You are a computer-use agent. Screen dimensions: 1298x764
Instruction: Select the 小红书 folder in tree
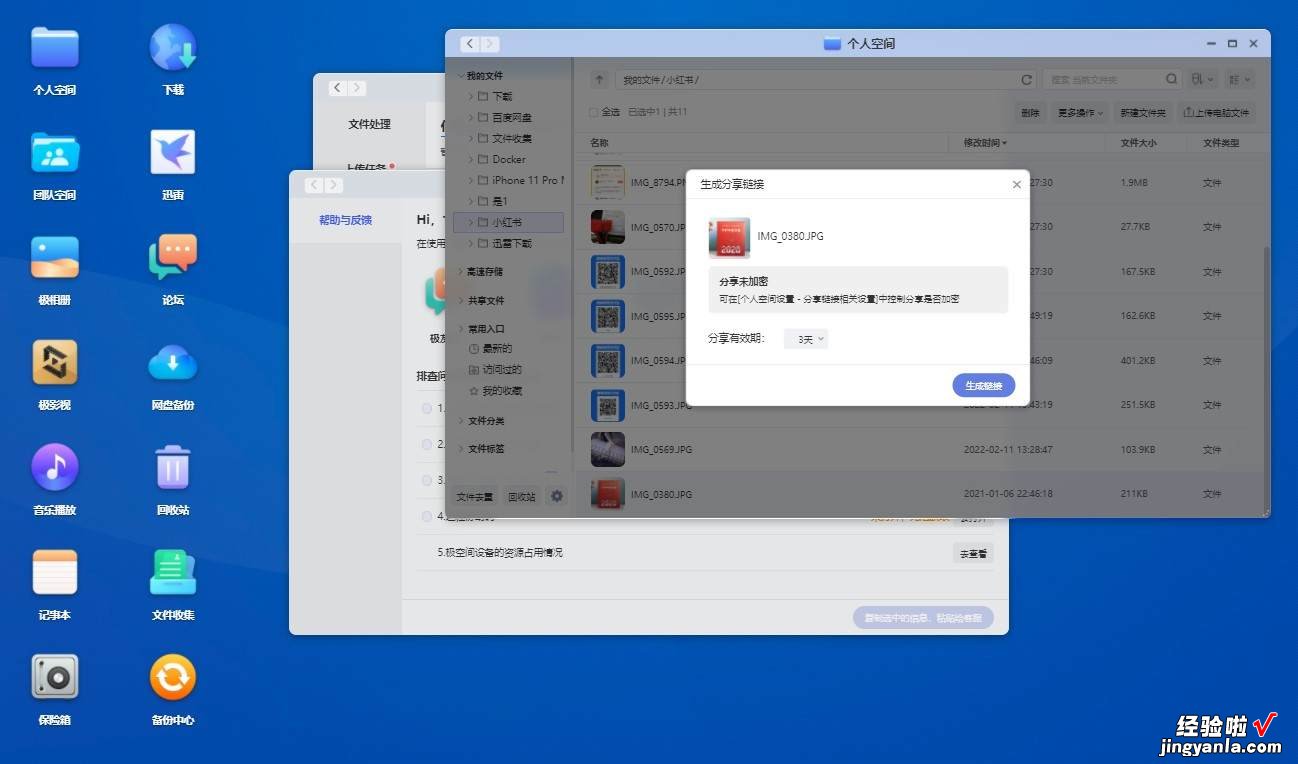508,222
